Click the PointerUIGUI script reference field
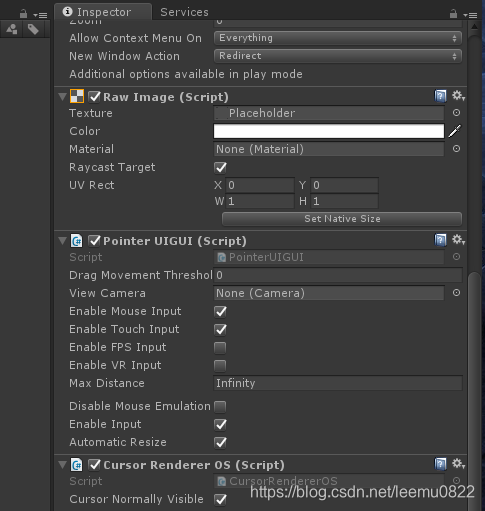This screenshot has width=485, height=511. tap(329, 257)
